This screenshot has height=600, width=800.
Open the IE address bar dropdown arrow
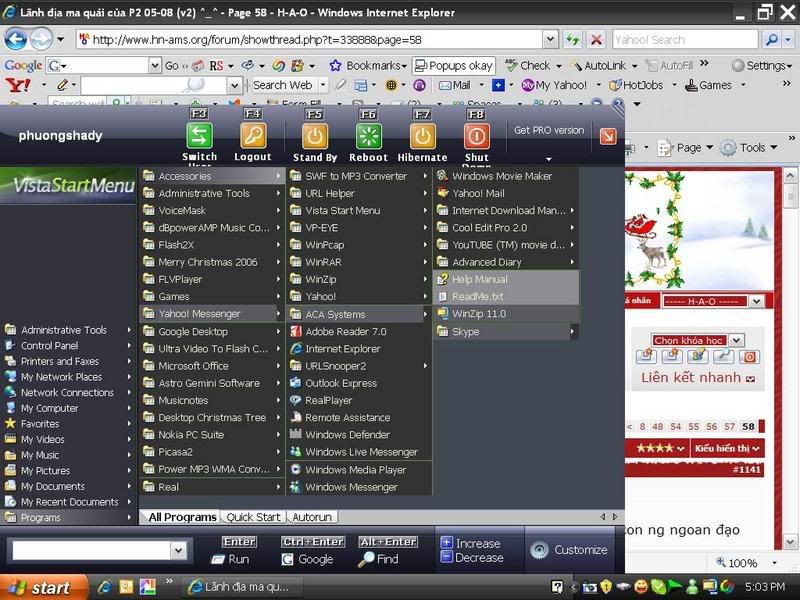(549, 40)
